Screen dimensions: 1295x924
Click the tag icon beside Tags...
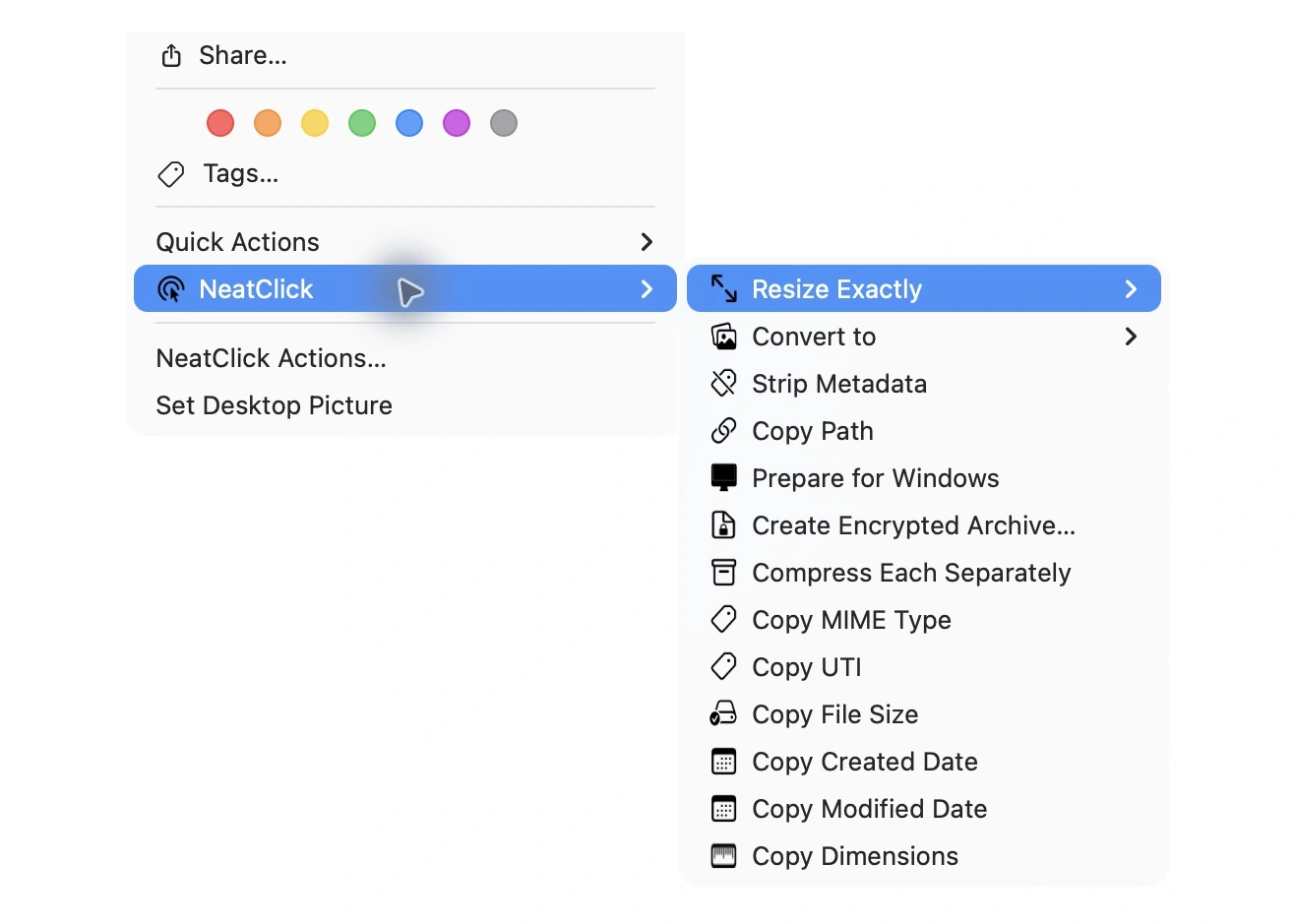(171, 174)
